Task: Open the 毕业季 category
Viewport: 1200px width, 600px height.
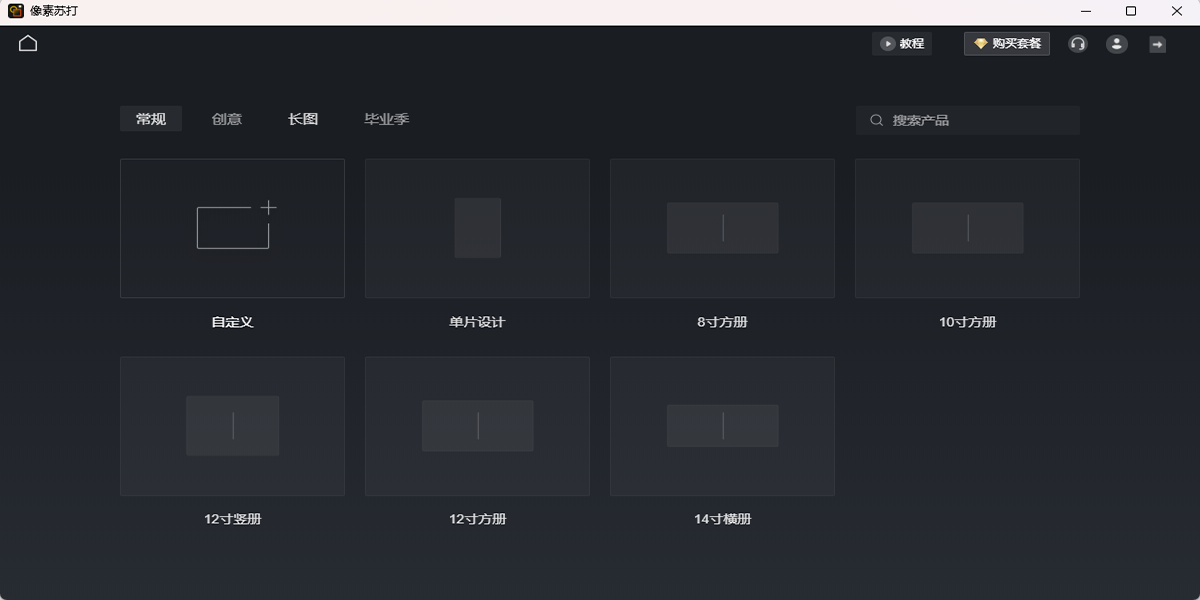Action: tap(387, 118)
